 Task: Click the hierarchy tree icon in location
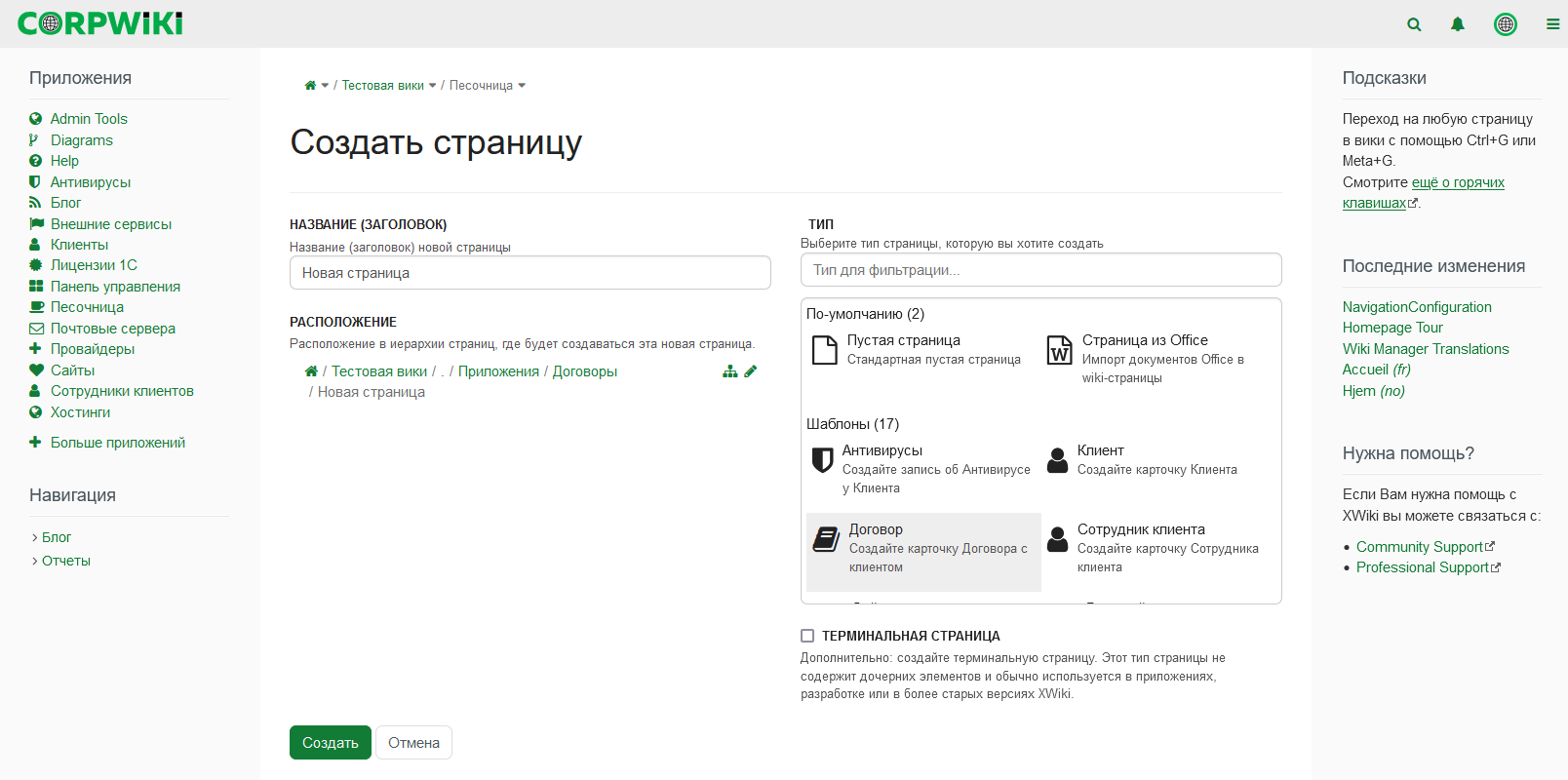pos(730,371)
